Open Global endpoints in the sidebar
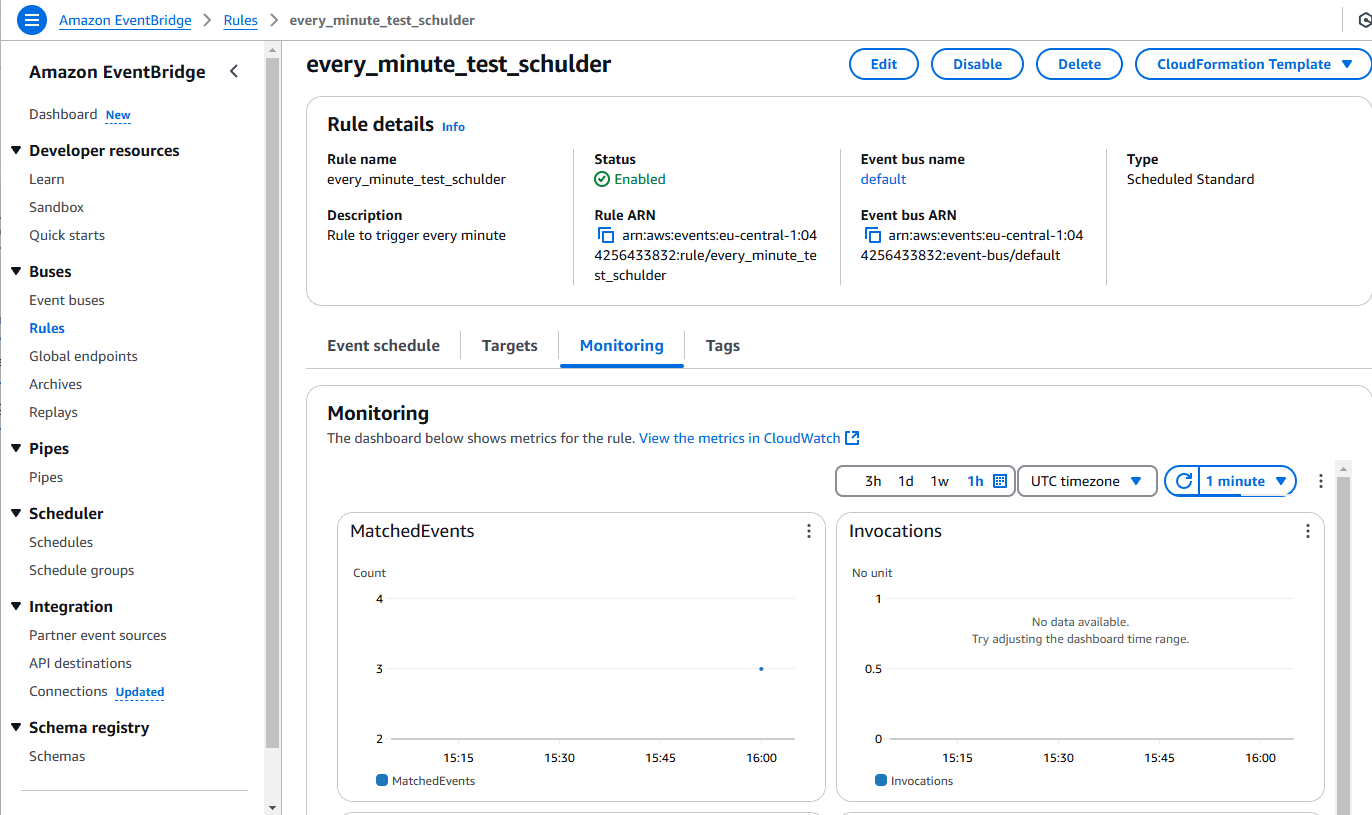This screenshot has height=815, width=1372. (84, 356)
